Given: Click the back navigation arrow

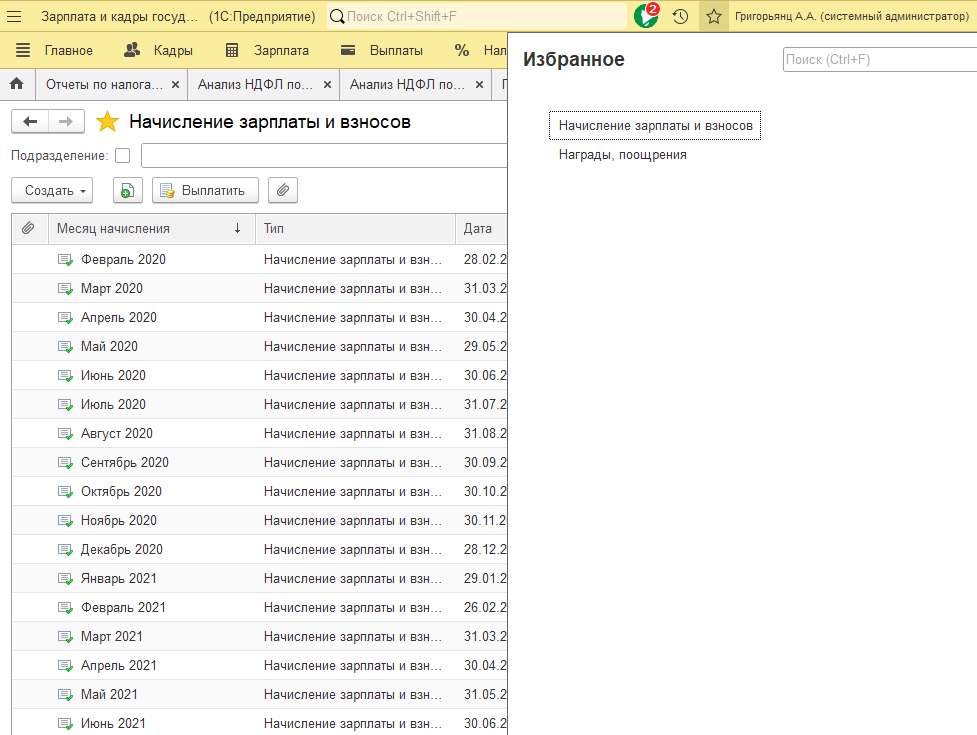Looking at the screenshot, I should (x=30, y=121).
